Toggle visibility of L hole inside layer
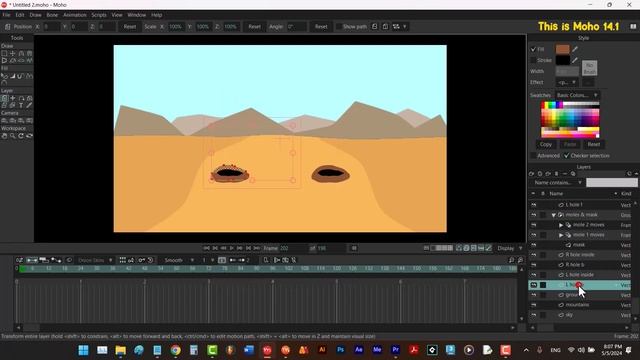 click(533, 275)
